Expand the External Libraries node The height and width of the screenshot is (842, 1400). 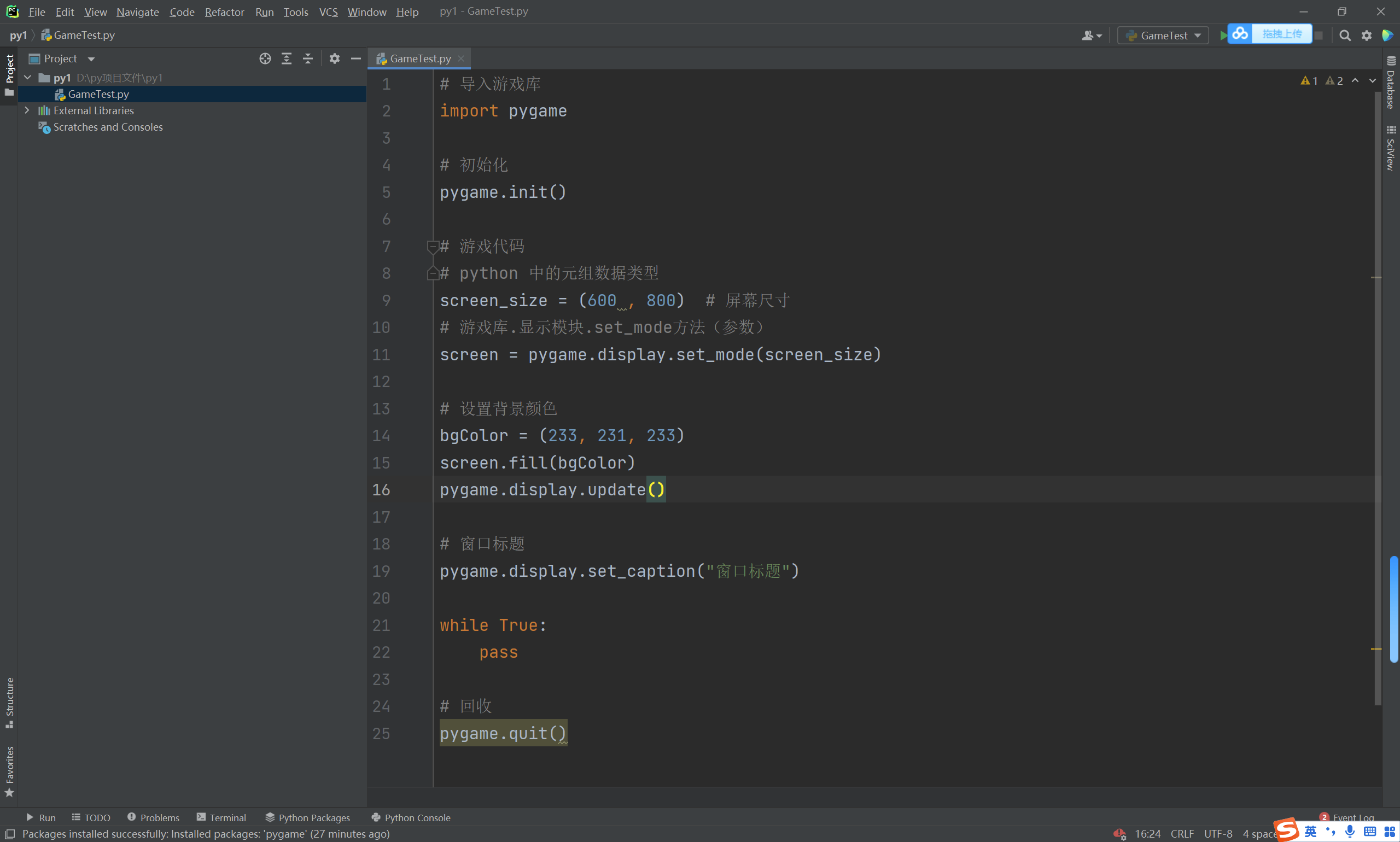click(27, 110)
